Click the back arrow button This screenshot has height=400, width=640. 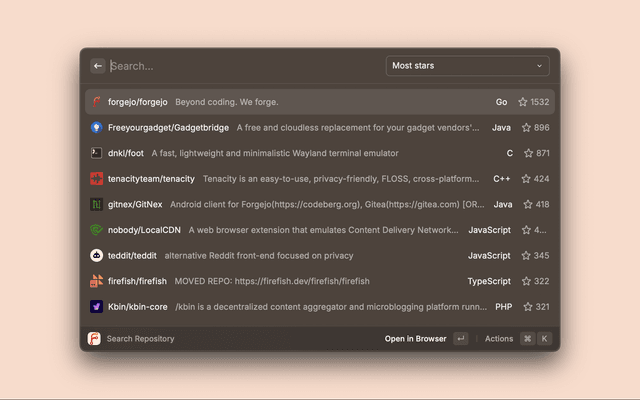[98, 66]
